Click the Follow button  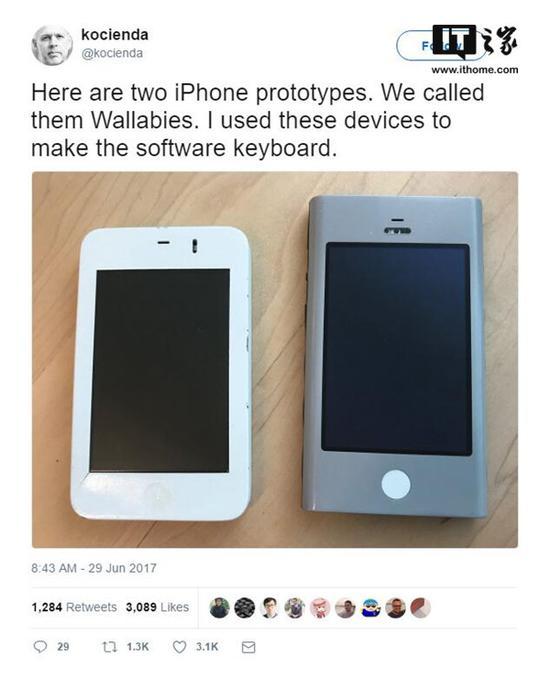coord(440,45)
